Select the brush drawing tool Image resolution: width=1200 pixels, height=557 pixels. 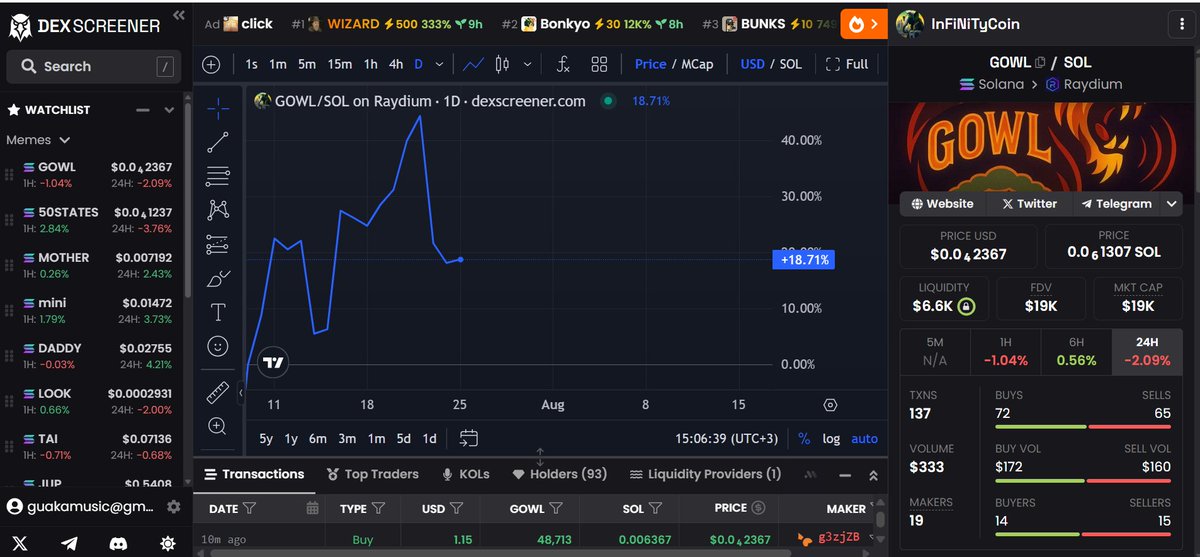click(x=217, y=278)
